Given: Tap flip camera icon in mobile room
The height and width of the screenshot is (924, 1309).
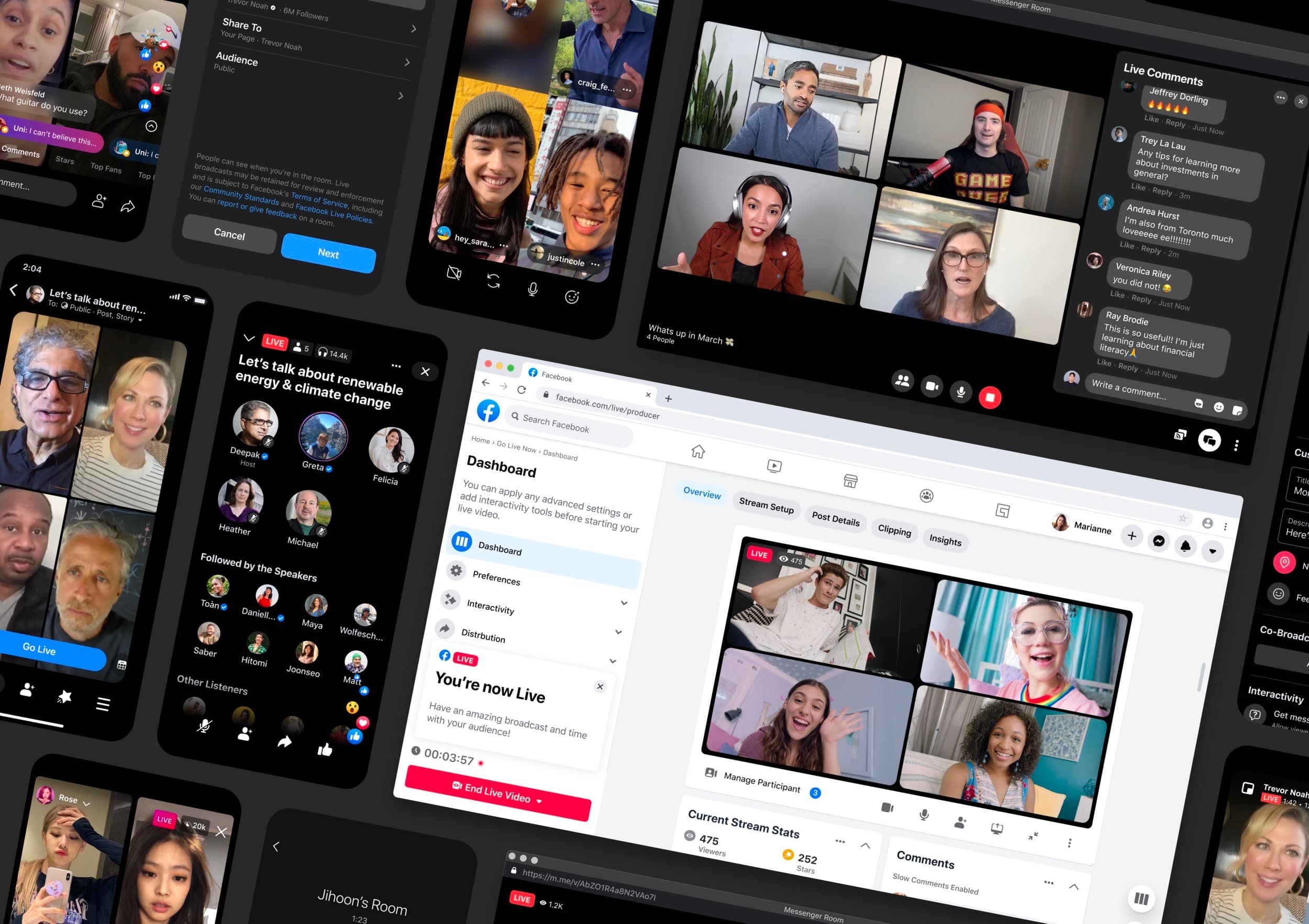Looking at the screenshot, I should point(493,281).
